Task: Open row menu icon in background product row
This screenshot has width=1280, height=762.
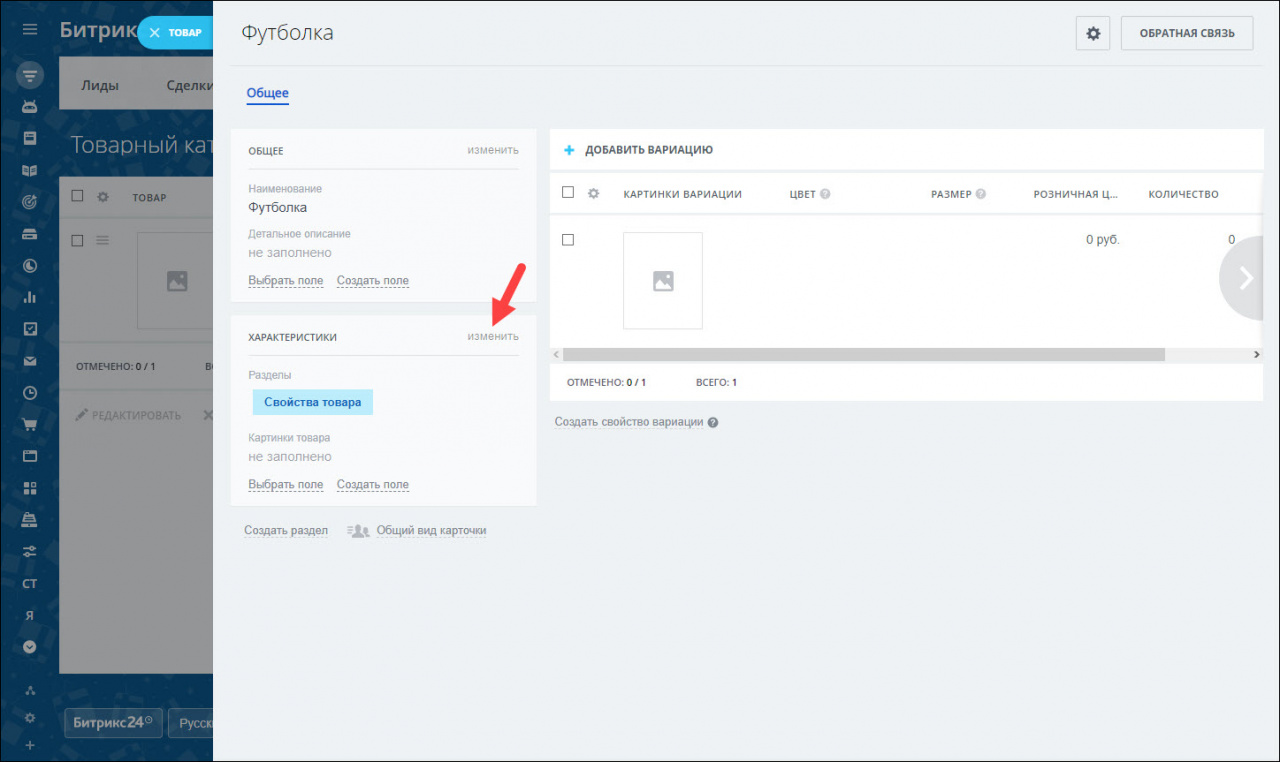Action: (x=102, y=240)
